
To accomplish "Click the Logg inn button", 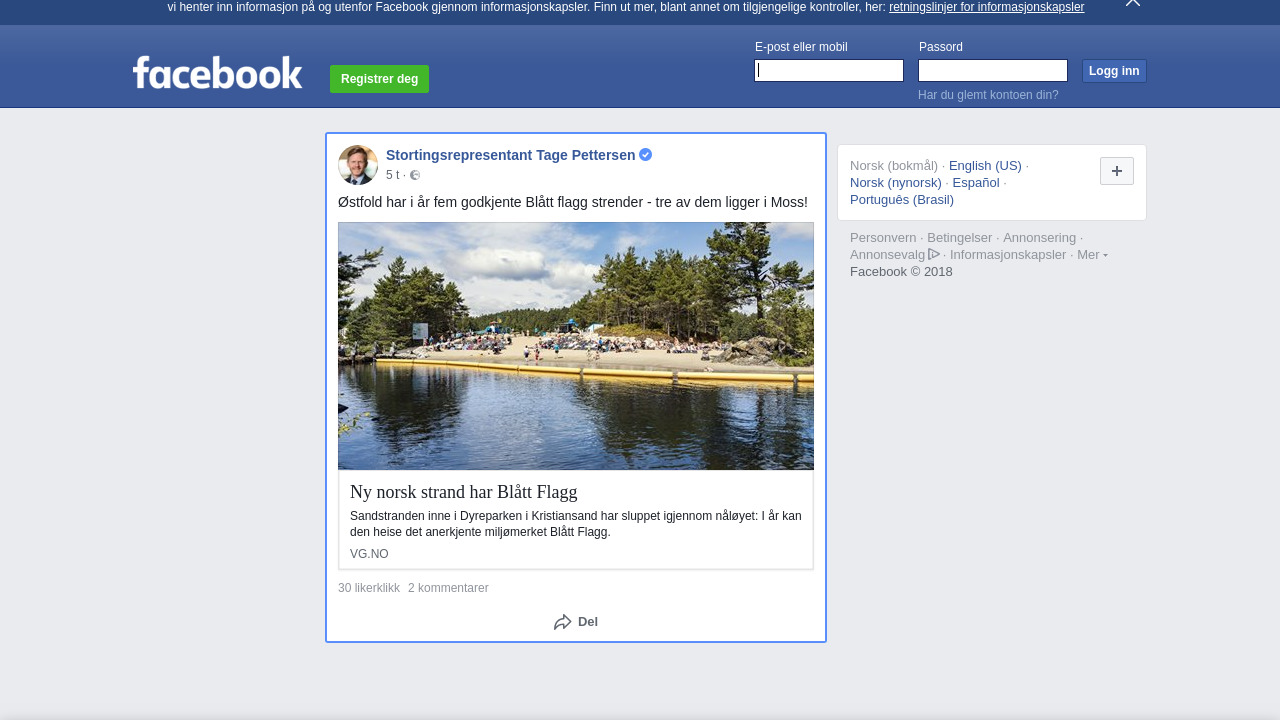I will (1114, 71).
